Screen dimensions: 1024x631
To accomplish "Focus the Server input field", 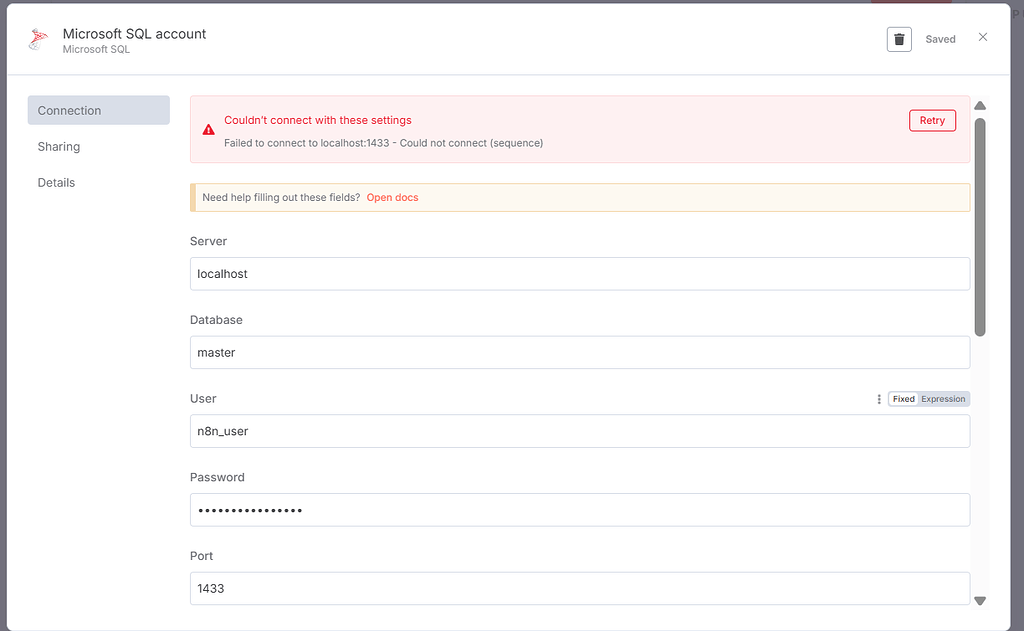I will click(579, 274).
